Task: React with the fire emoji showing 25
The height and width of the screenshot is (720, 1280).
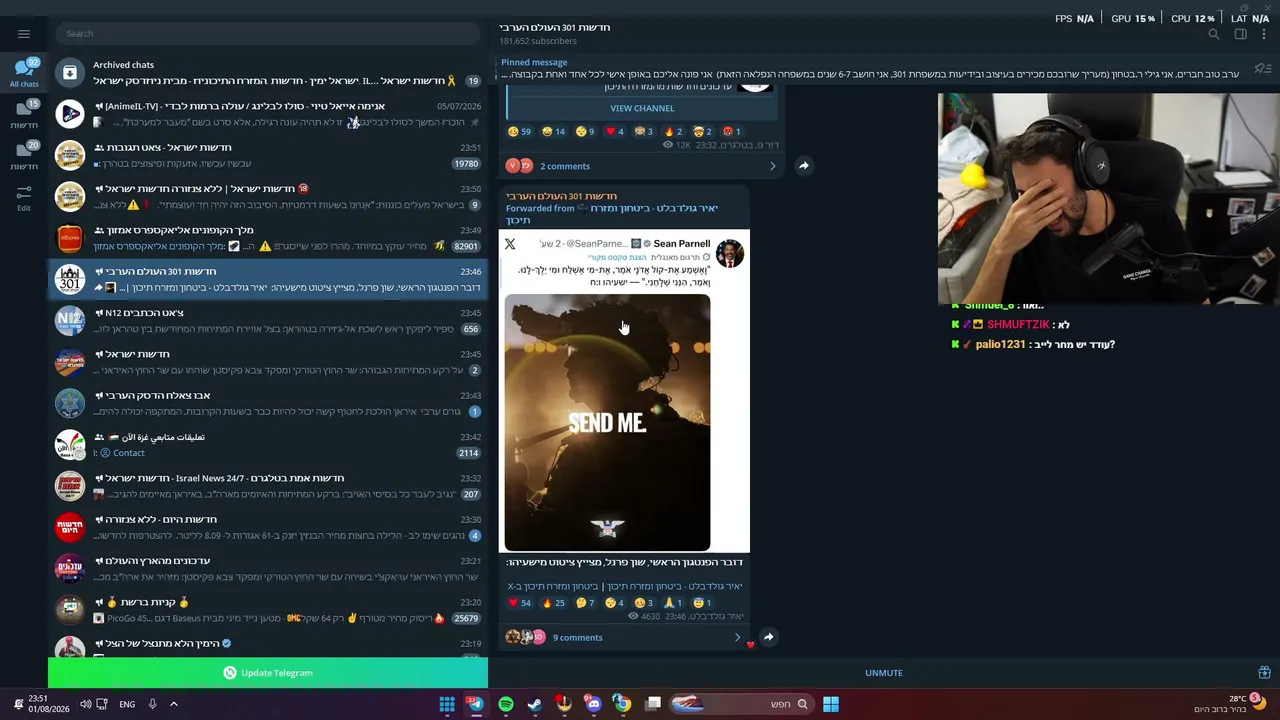Action: click(x=553, y=603)
